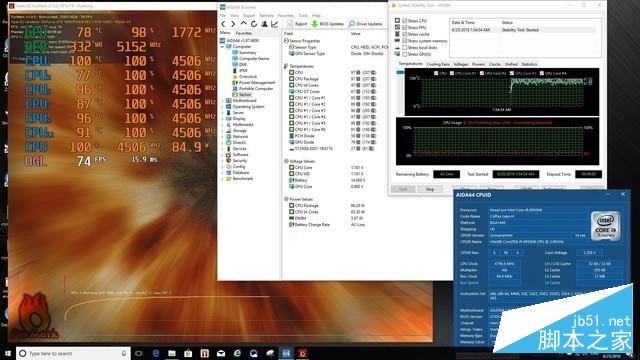Go up one level in AIDA64
640x360 pixels.
click(x=243, y=24)
